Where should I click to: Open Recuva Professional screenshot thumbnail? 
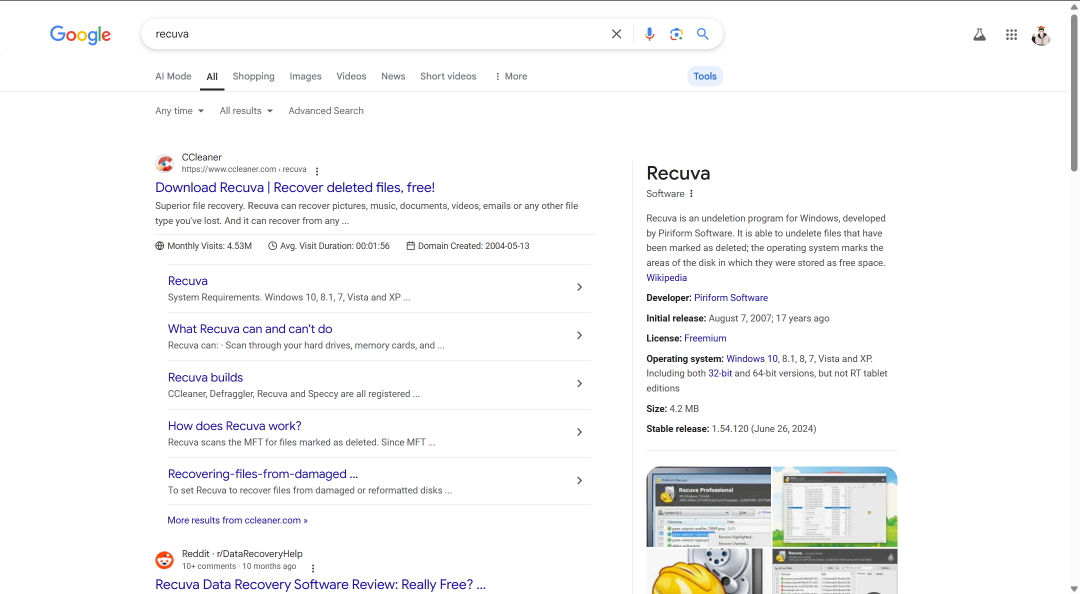pos(708,506)
